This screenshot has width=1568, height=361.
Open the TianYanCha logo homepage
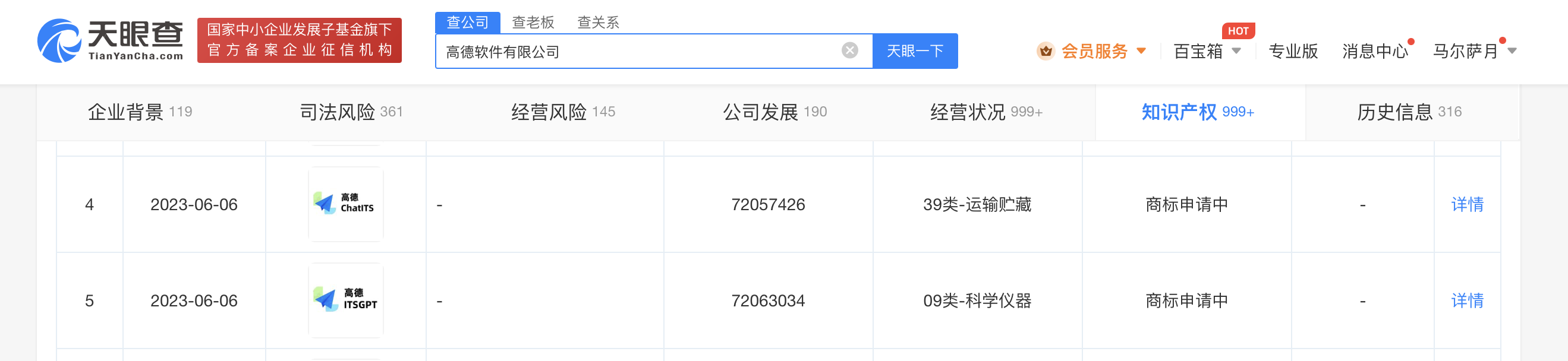pos(110,40)
